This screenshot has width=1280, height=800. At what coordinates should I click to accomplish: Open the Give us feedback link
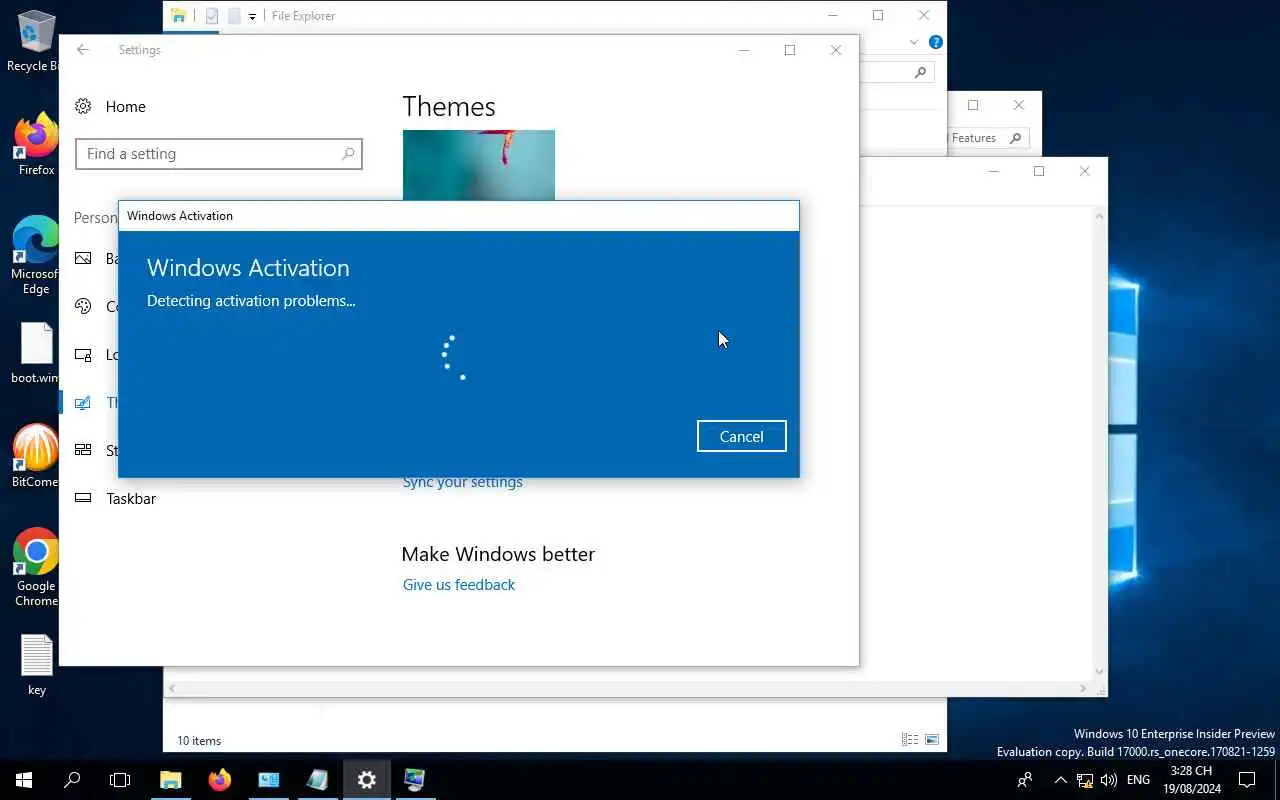pyautogui.click(x=459, y=585)
